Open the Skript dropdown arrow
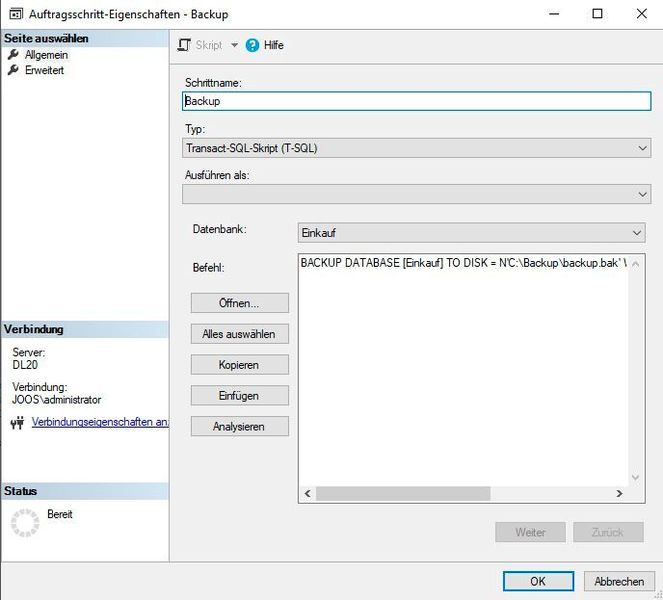The width and height of the screenshot is (663, 600). coord(234,45)
